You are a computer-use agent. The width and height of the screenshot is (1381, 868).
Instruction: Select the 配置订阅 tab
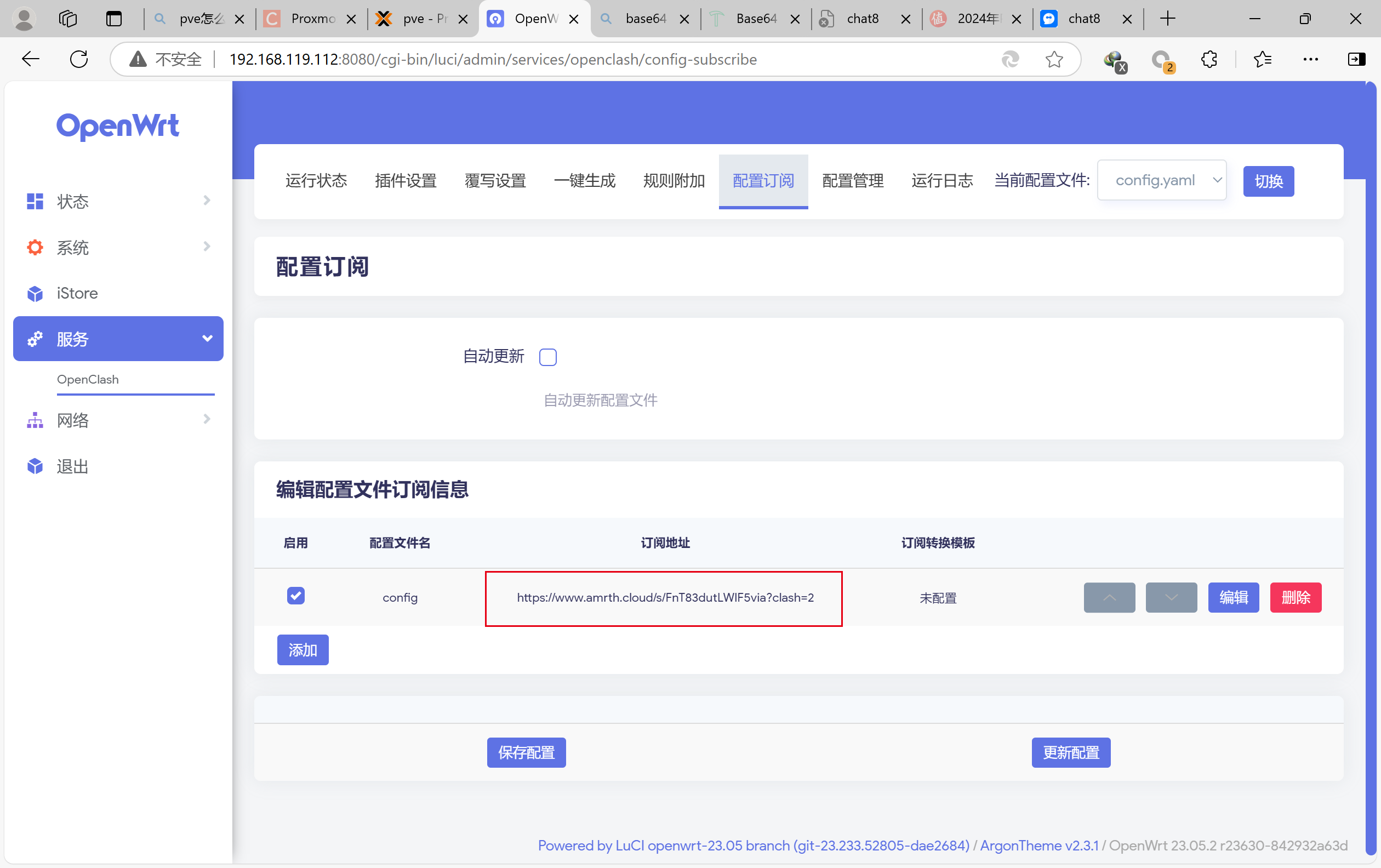[763, 181]
